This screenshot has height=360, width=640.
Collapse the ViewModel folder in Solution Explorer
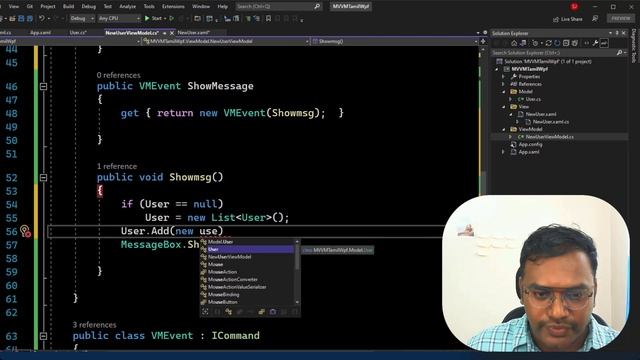click(x=504, y=129)
